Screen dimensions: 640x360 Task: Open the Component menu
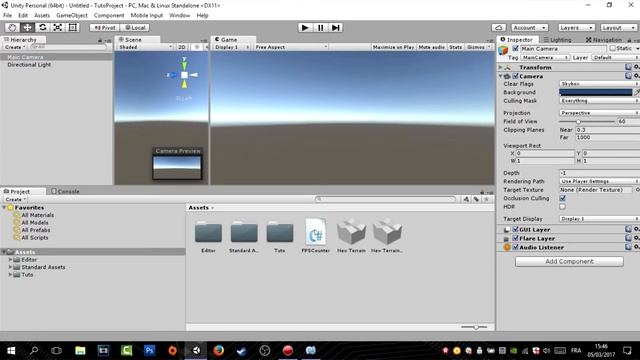(109, 15)
